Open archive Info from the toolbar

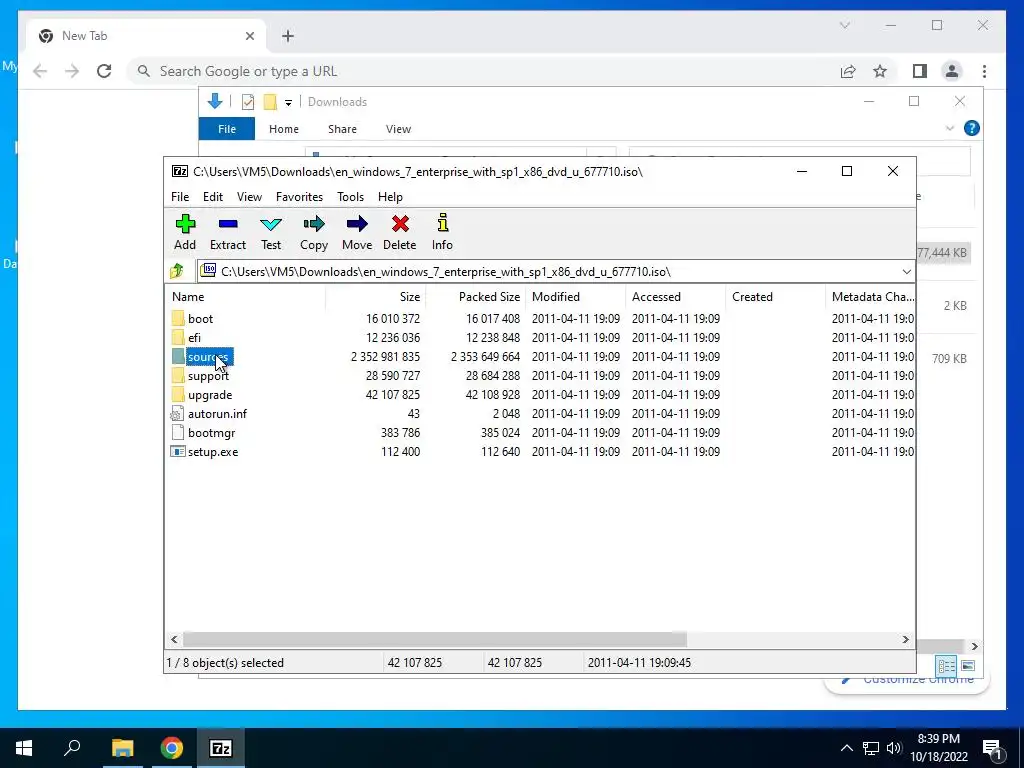(443, 223)
